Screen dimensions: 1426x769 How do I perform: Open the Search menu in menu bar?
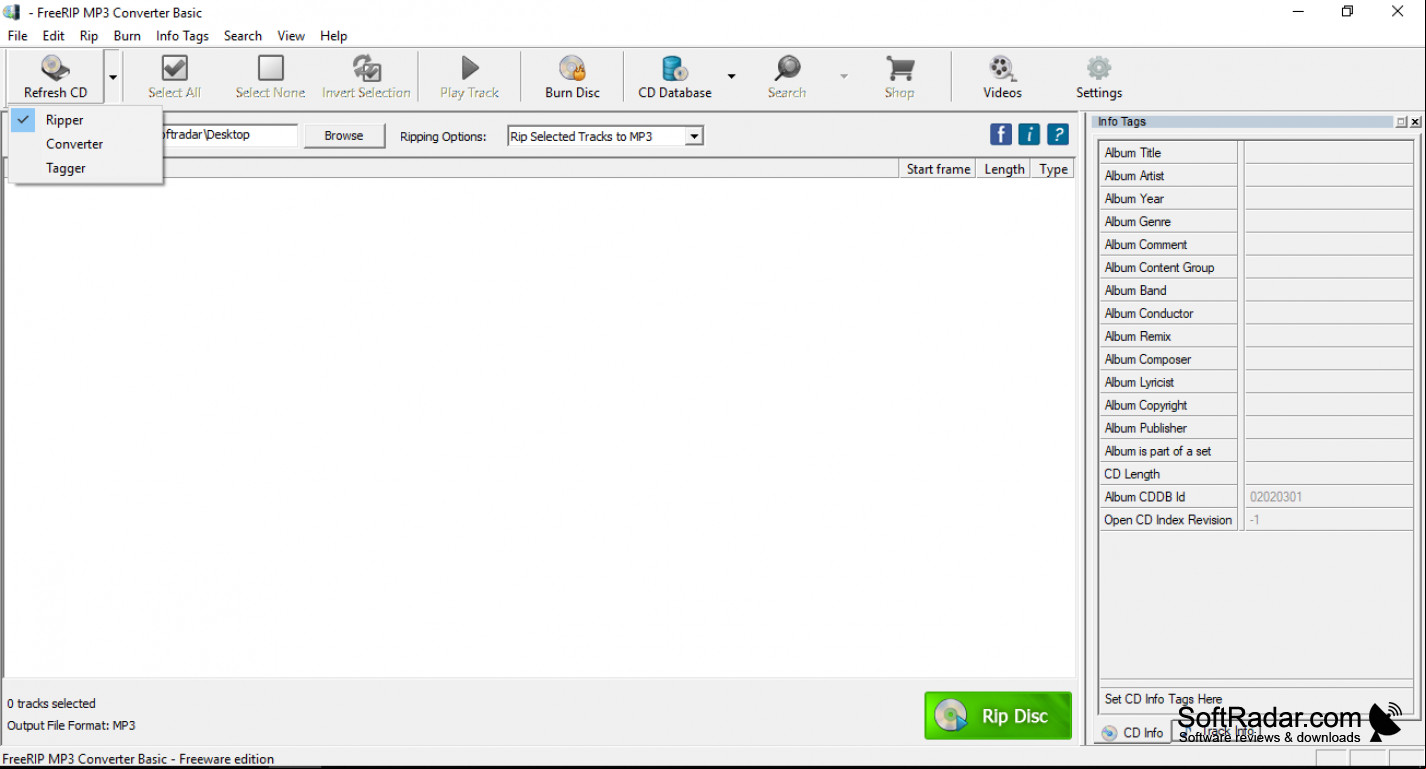243,36
